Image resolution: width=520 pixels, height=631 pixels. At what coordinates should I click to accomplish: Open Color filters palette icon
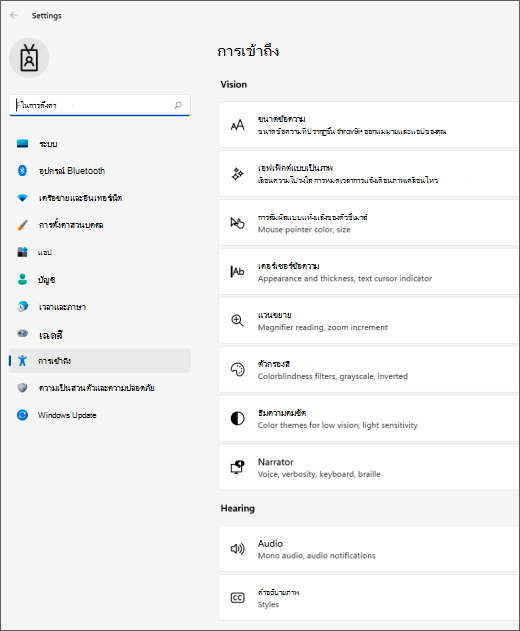click(237, 369)
